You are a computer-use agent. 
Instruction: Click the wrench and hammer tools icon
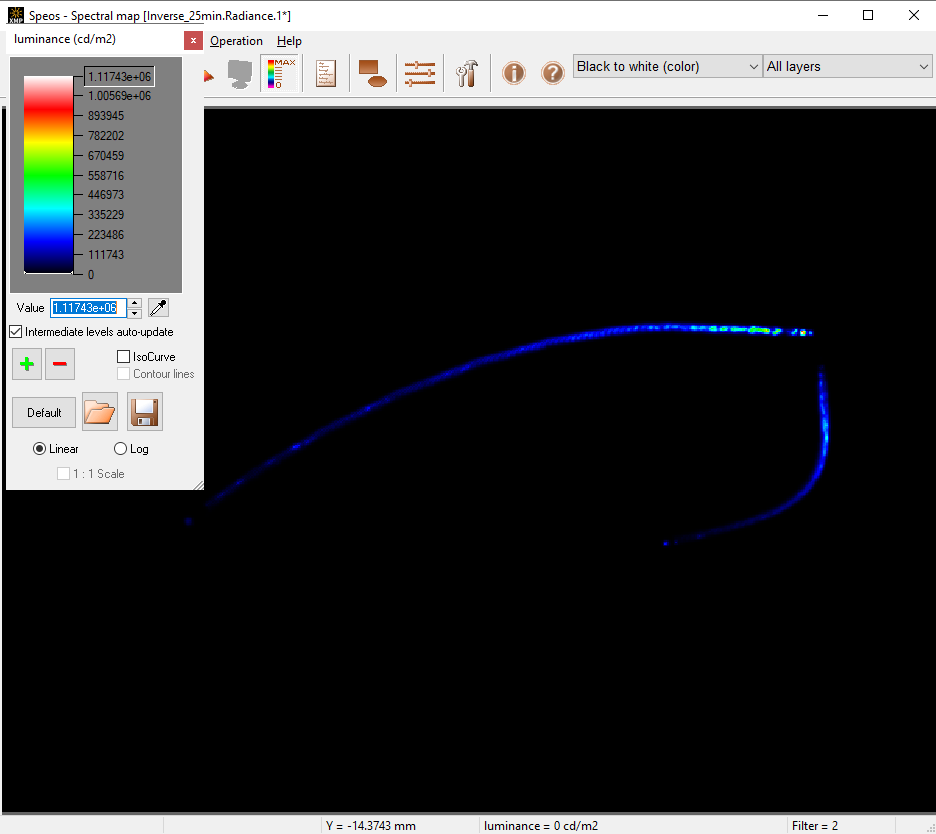(x=466, y=72)
